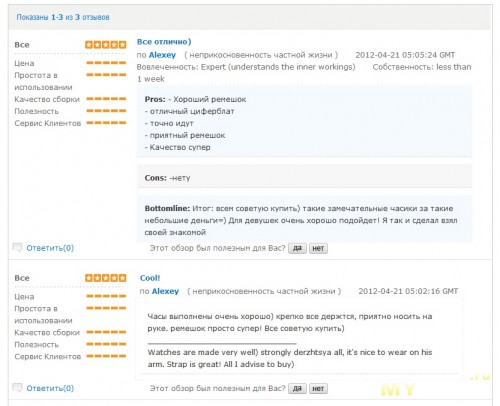
Task: Click the five-star overall rating of the first review
Action: coord(105,44)
